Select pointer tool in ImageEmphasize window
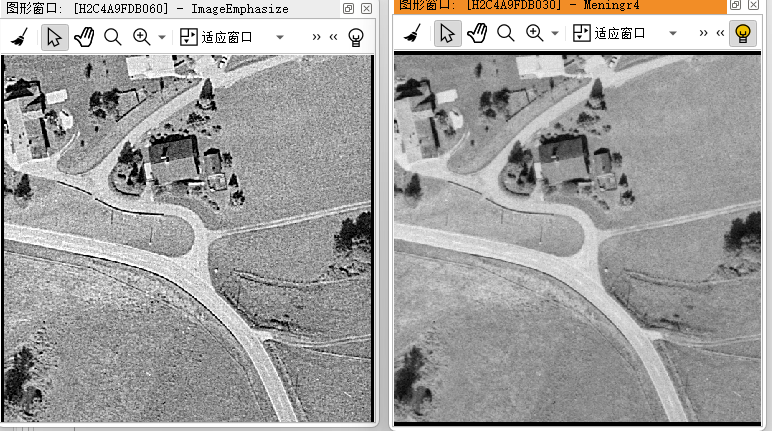The image size is (772, 431). coord(54,37)
